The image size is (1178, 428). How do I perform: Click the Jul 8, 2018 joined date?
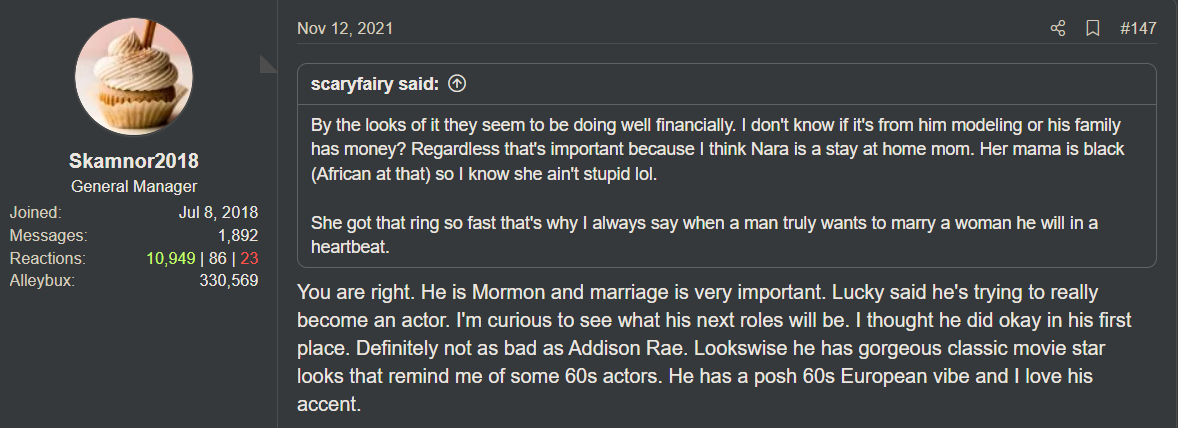[218, 212]
